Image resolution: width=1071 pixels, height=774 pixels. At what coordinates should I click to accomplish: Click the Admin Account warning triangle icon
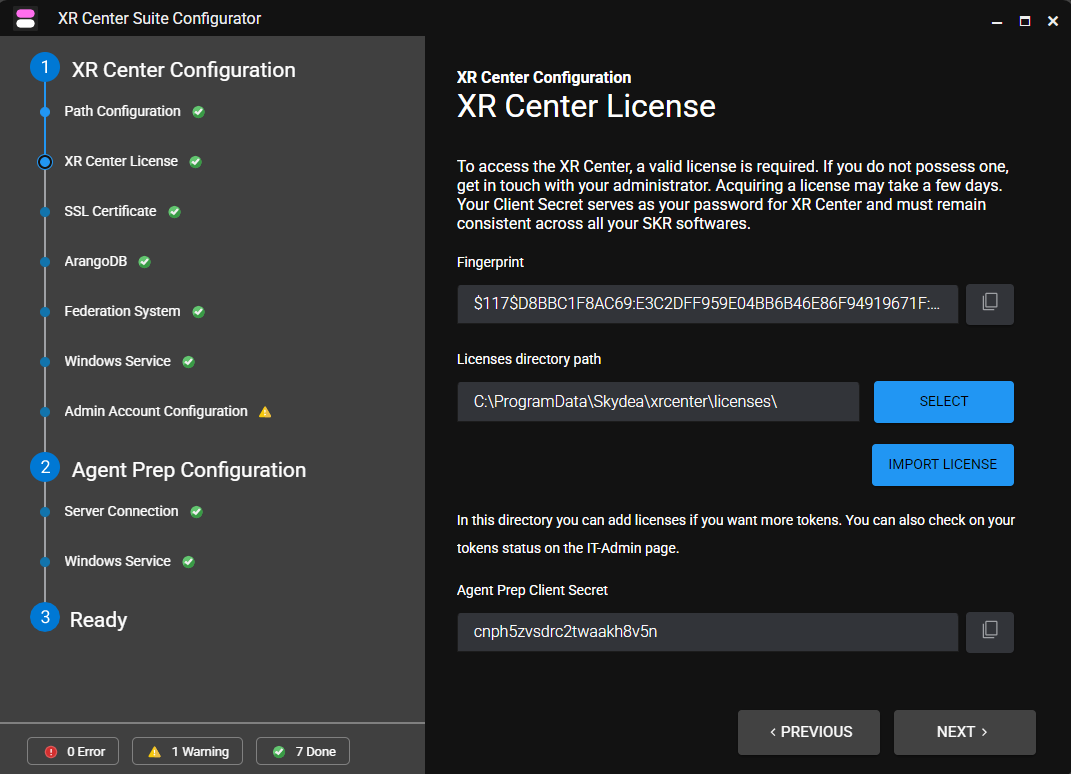click(x=265, y=412)
